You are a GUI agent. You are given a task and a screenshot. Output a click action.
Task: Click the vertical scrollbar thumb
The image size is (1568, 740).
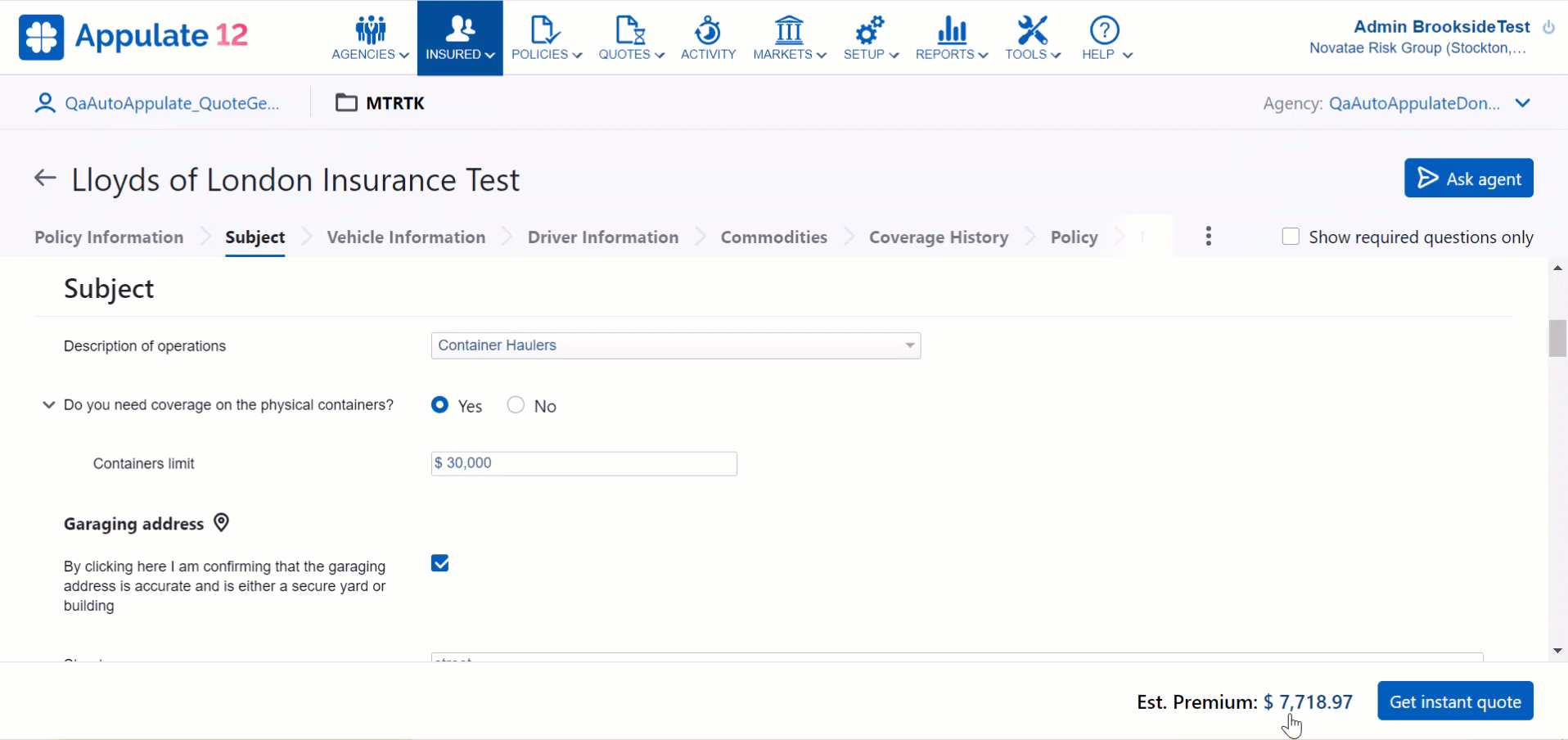[x=1557, y=338]
